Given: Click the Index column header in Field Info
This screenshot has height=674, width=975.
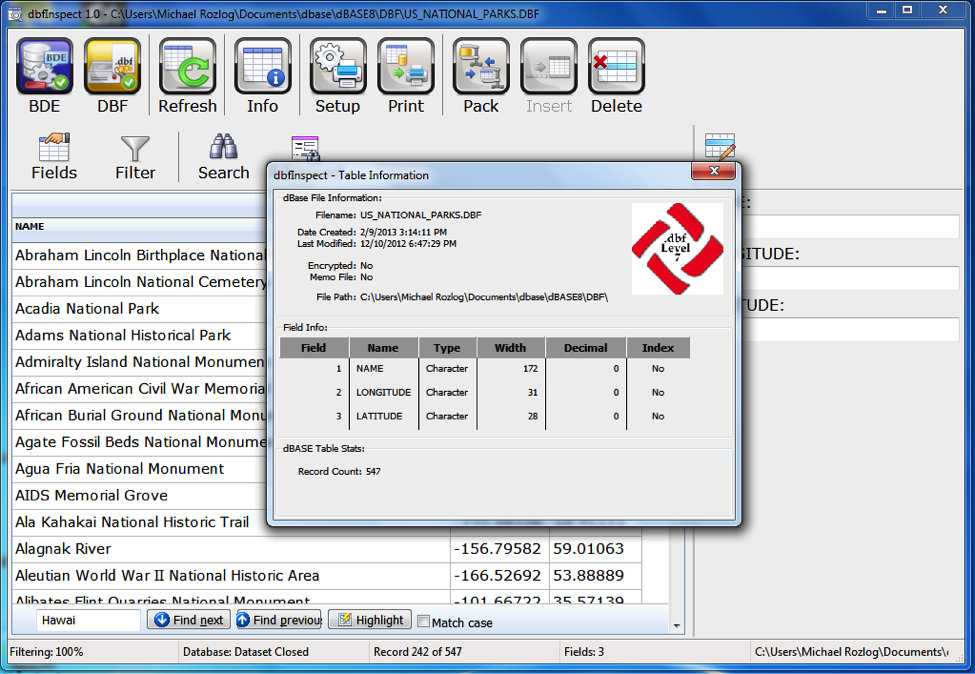Looking at the screenshot, I should (658, 348).
